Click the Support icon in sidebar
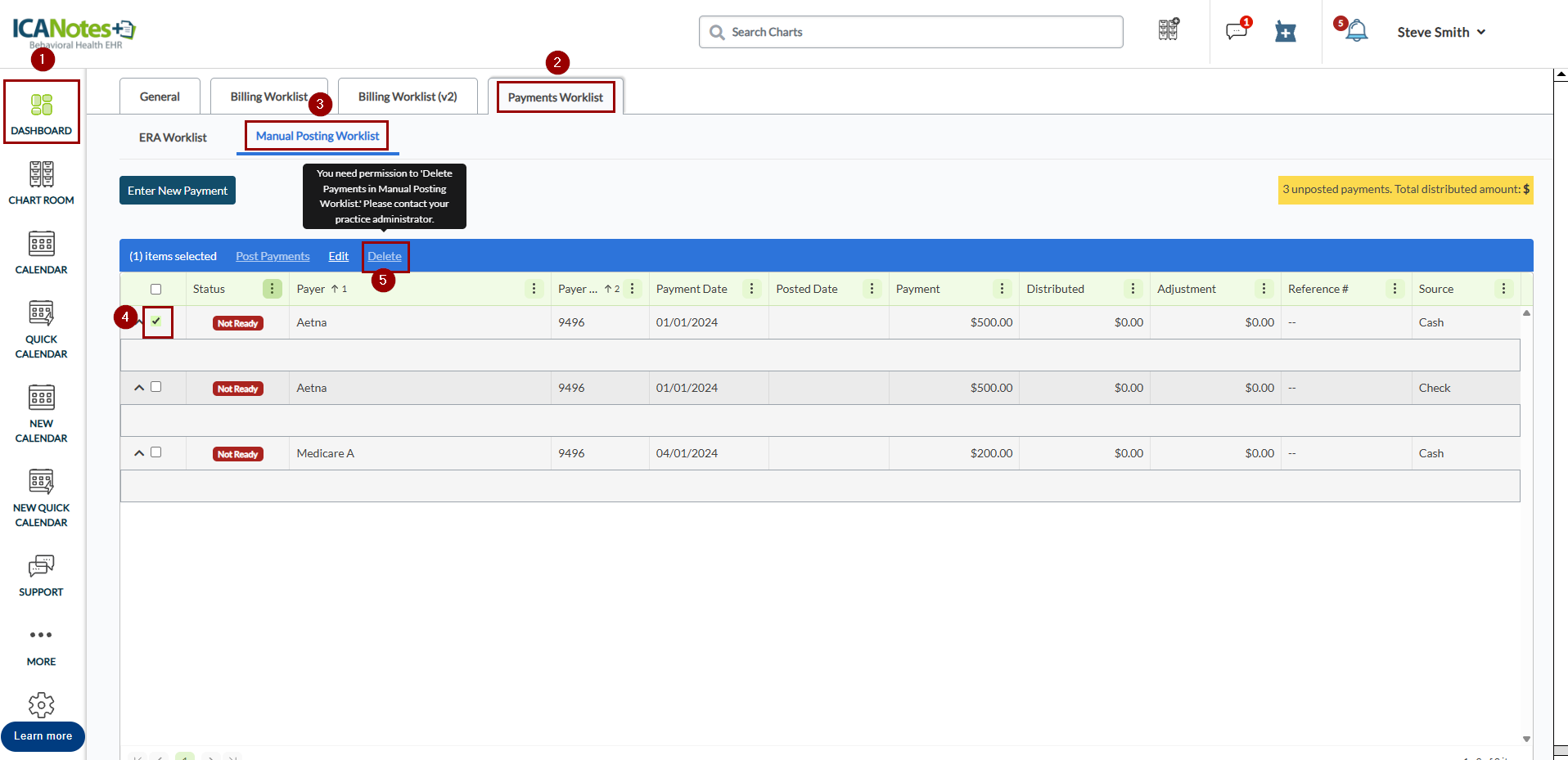The width and height of the screenshot is (1568, 760). point(41,576)
